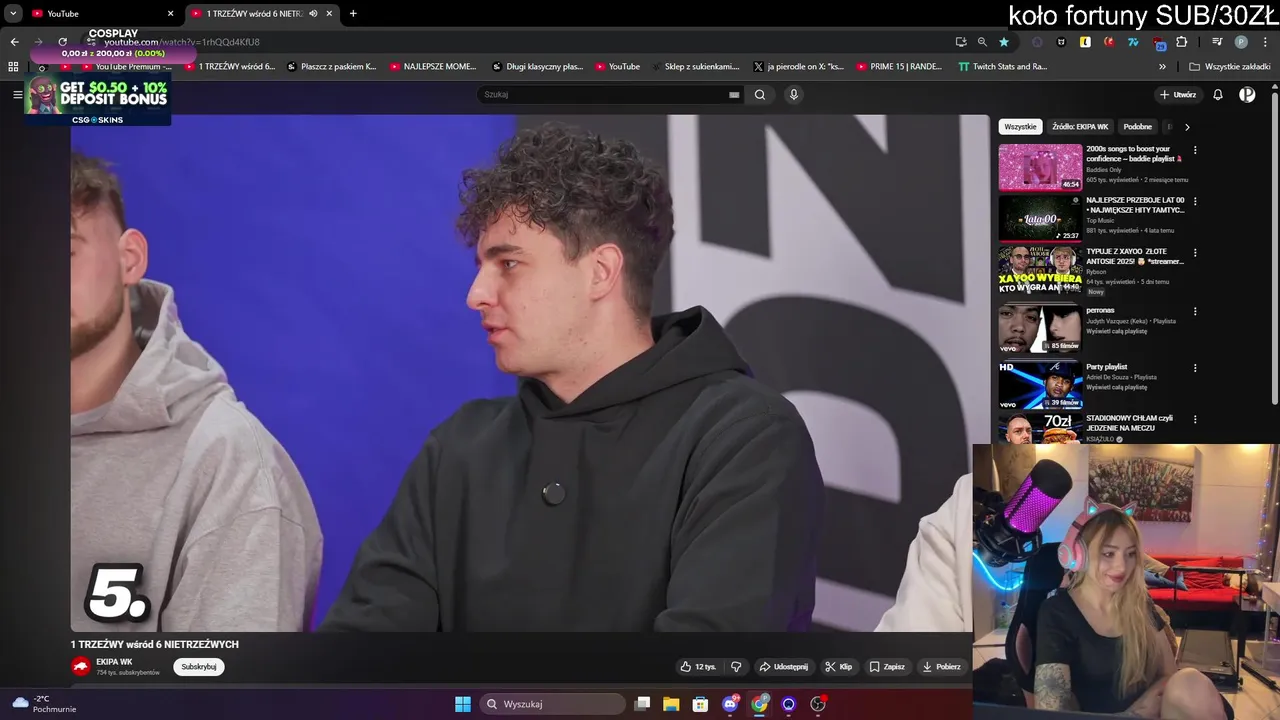Viewport: 1280px width, 720px height.
Task: Mute audio on the 1 TRZEŹWY tab
Action: [314, 13]
